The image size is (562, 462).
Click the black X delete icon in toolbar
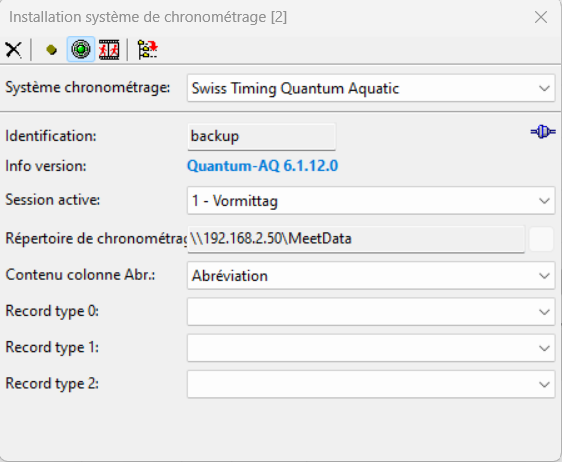(13, 49)
